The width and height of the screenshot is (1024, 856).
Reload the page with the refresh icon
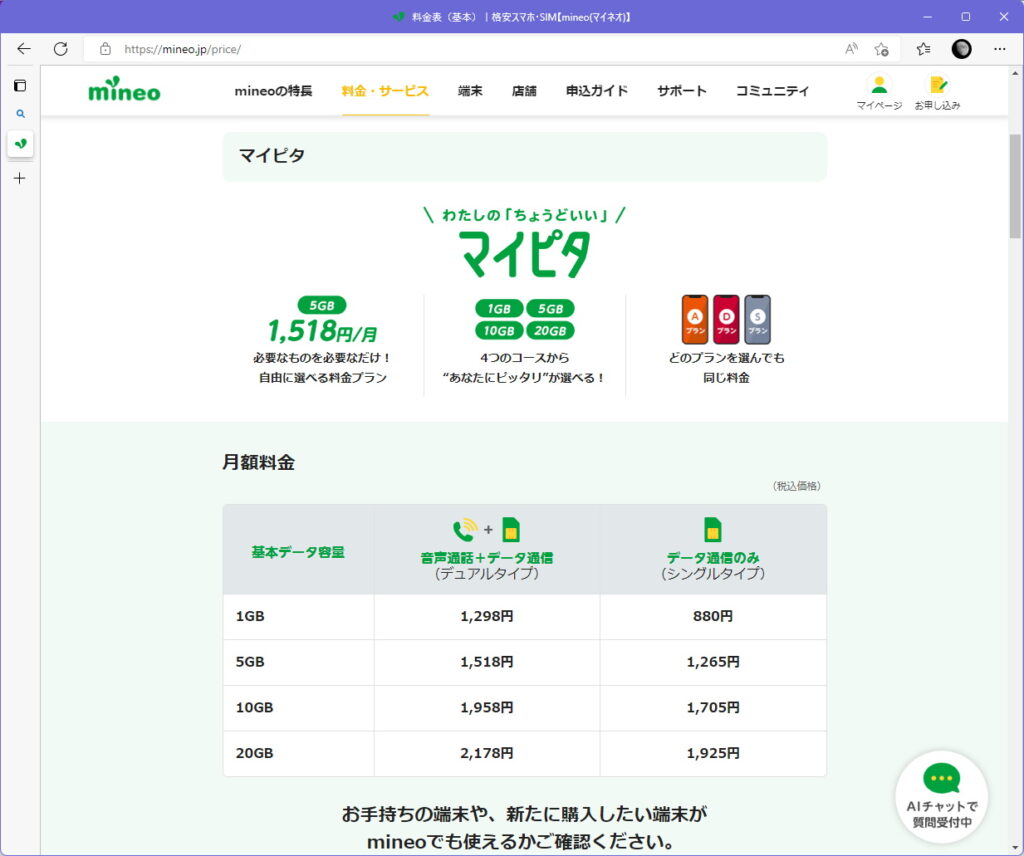click(61, 49)
